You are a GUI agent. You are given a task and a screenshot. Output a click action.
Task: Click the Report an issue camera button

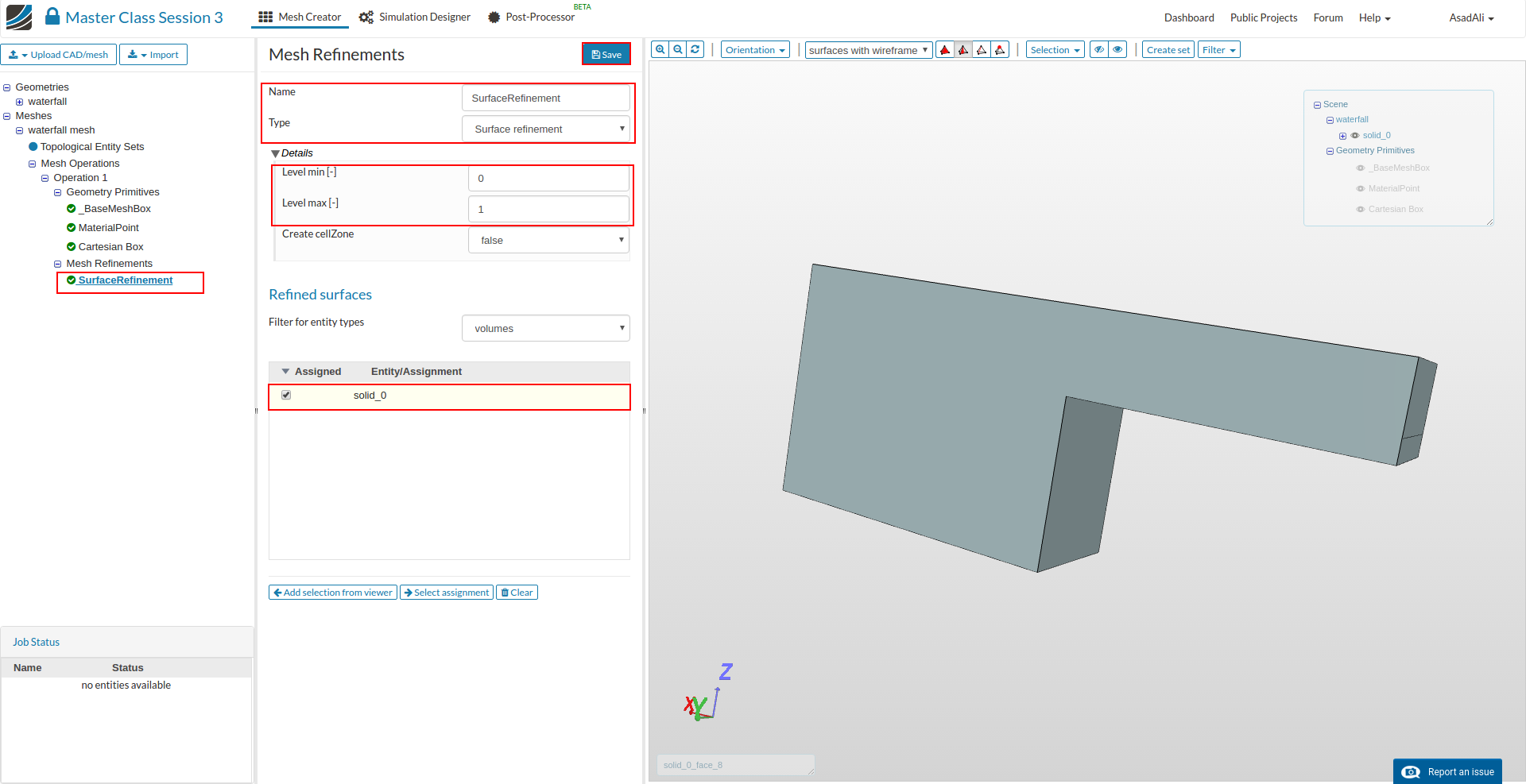tap(1447, 771)
